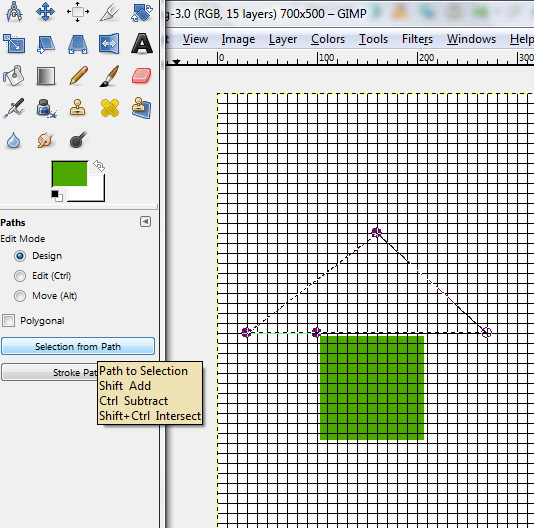This screenshot has width=534, height=528.
Task: Select the Blend gradient tool
Action: [45, 76]
